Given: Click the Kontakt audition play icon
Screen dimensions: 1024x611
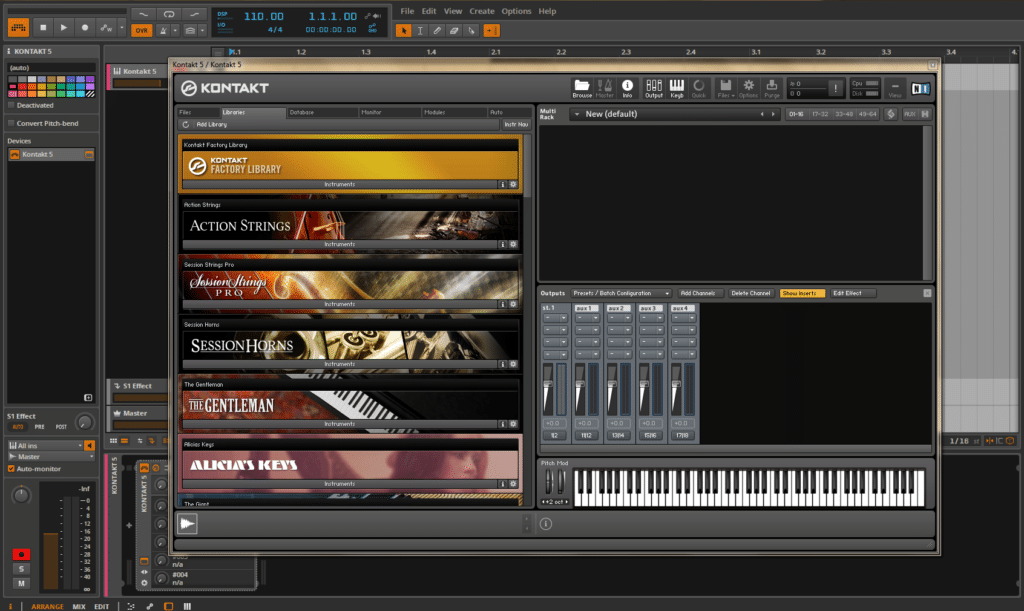Looking at the screenshot, I should (187, 523).
